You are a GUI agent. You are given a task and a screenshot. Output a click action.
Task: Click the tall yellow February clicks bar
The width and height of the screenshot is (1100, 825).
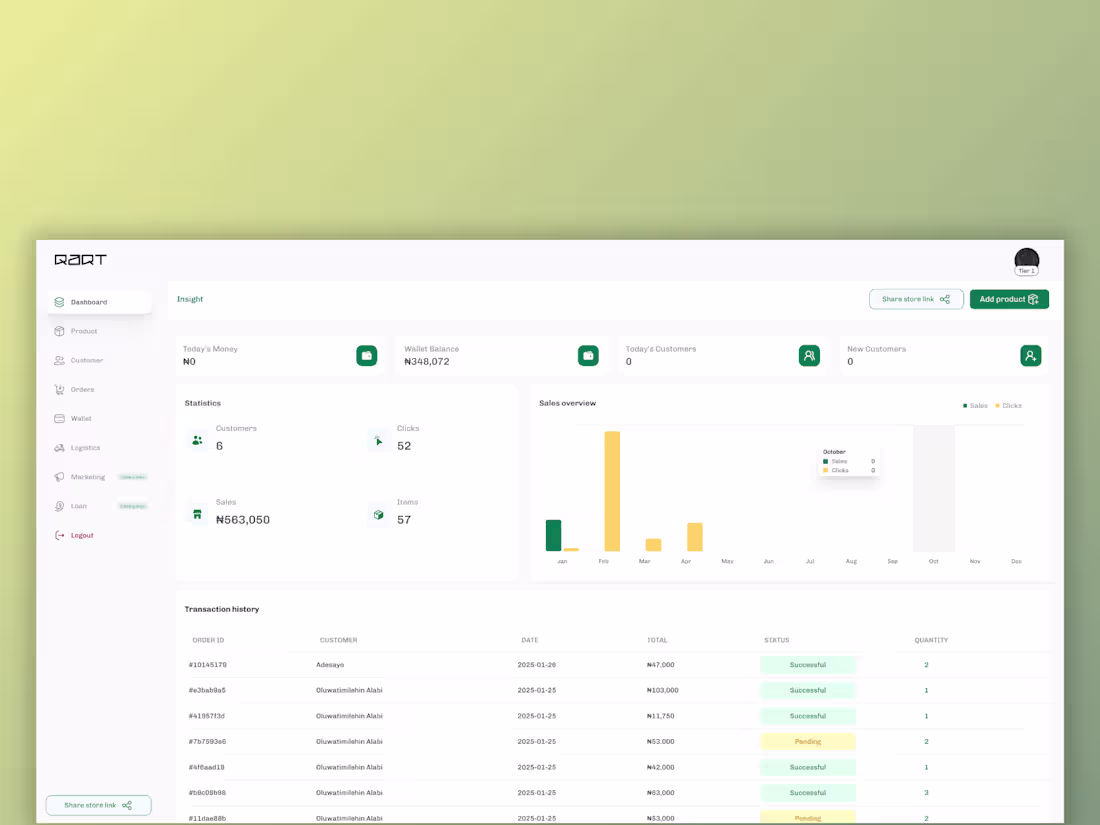612,491
